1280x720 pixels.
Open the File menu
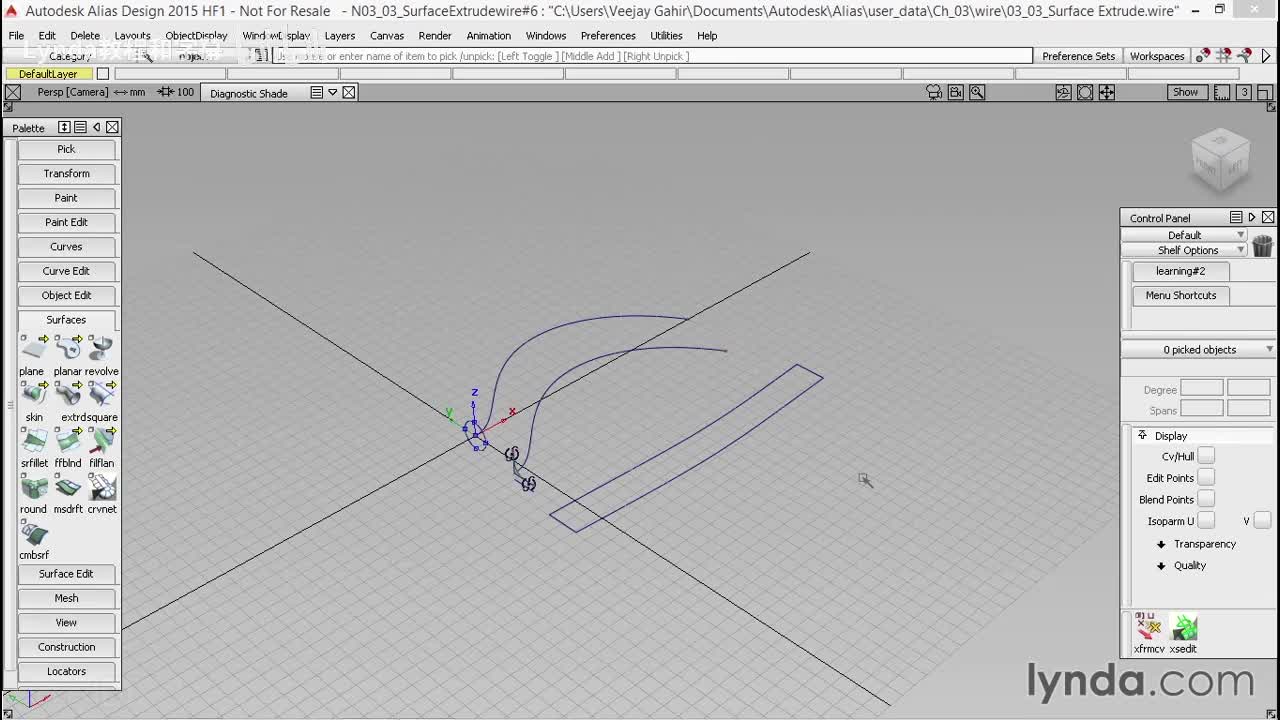point(17,35)
